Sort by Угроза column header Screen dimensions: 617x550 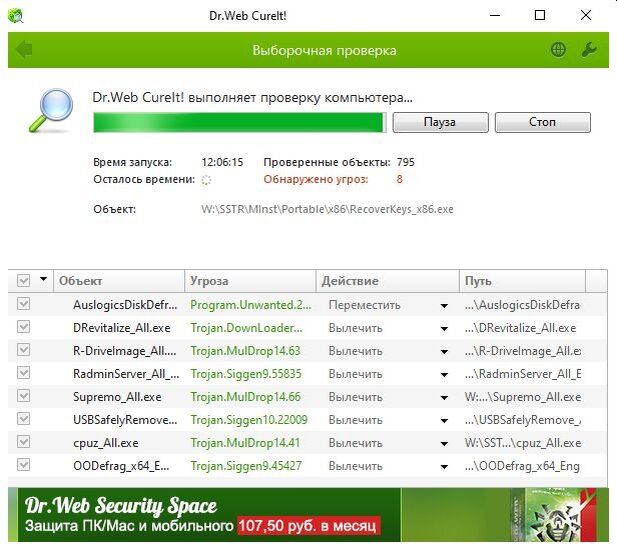(x=250, y=281)
